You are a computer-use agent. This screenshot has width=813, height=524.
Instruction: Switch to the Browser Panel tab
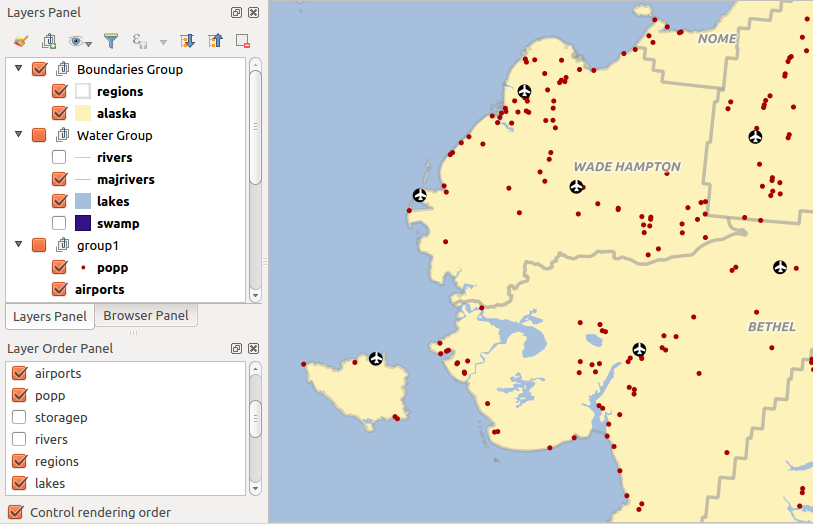[x=146, y=316]
